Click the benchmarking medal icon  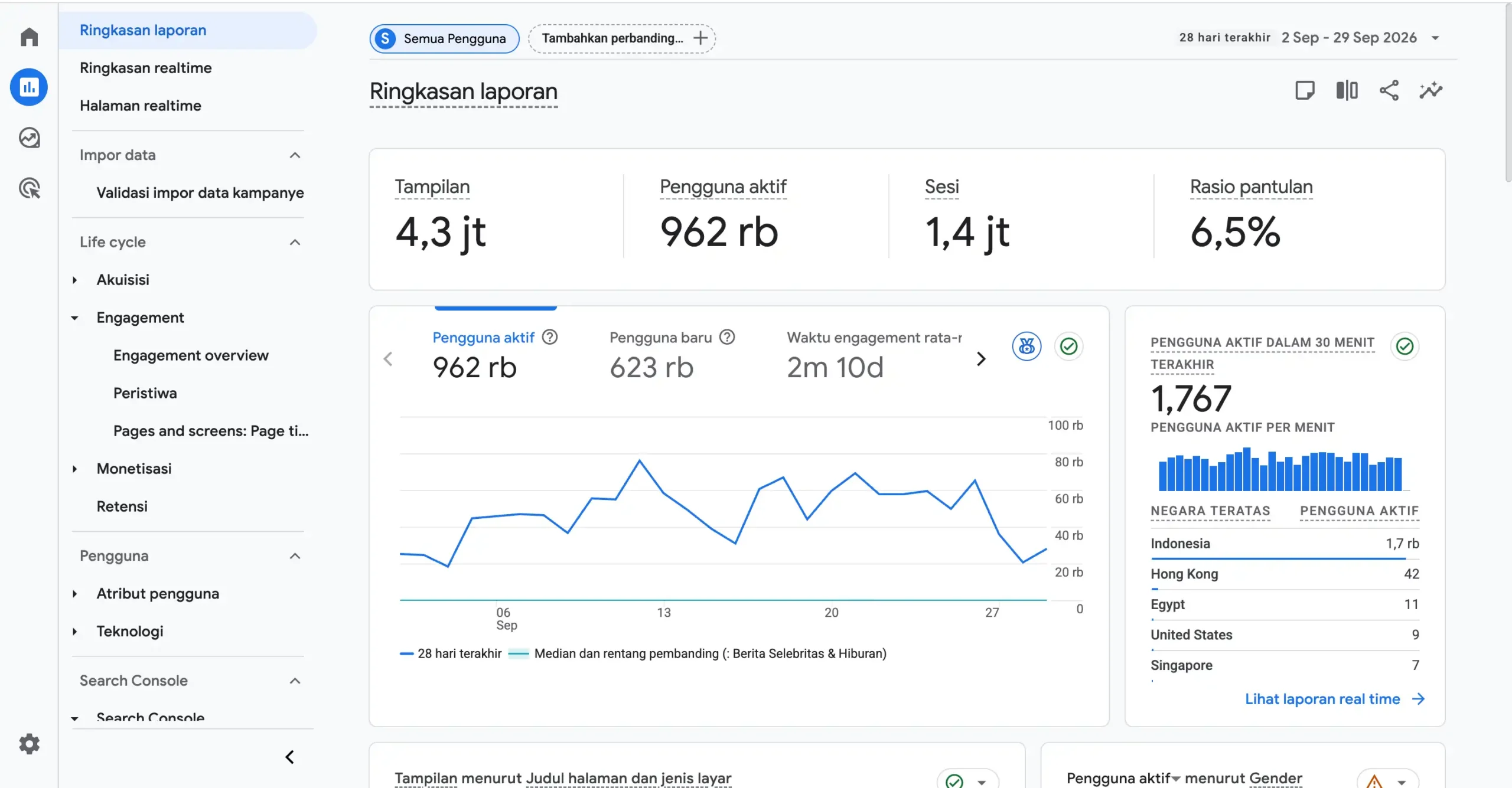click(1027, 346)
